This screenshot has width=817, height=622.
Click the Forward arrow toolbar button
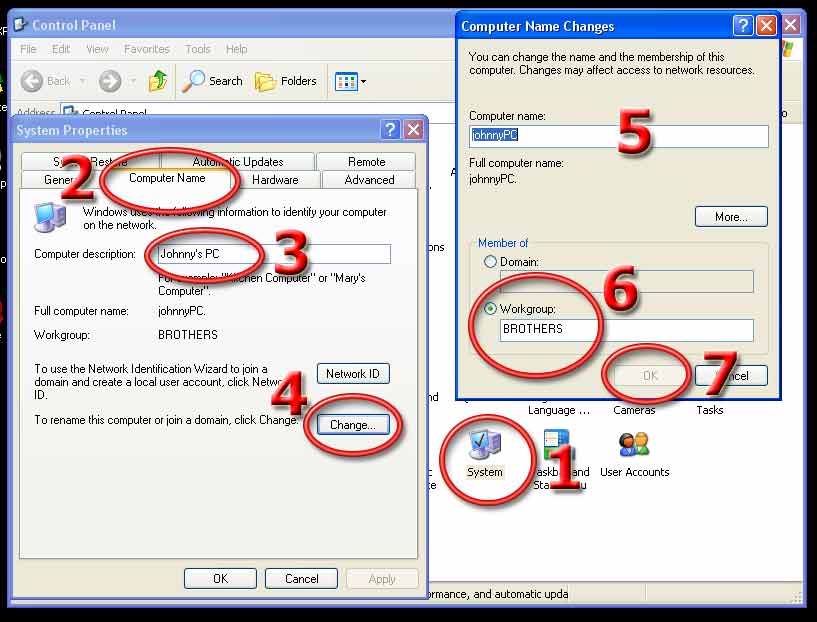110,81
